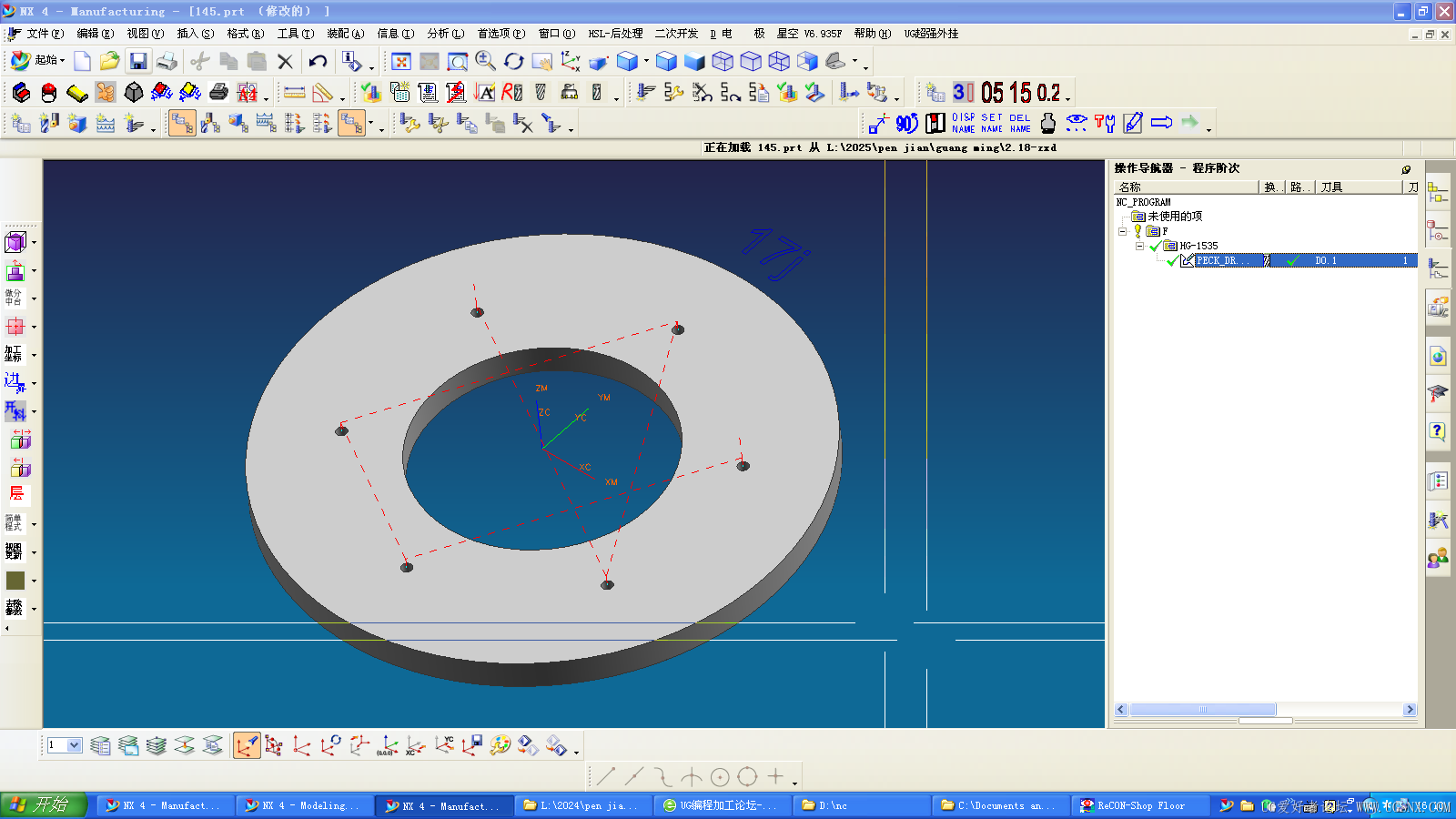The width and height of the screenshot is (1456, 819).
Task: Open the left sidebar cube icon dropdown
Action: [x=34, y=243]
